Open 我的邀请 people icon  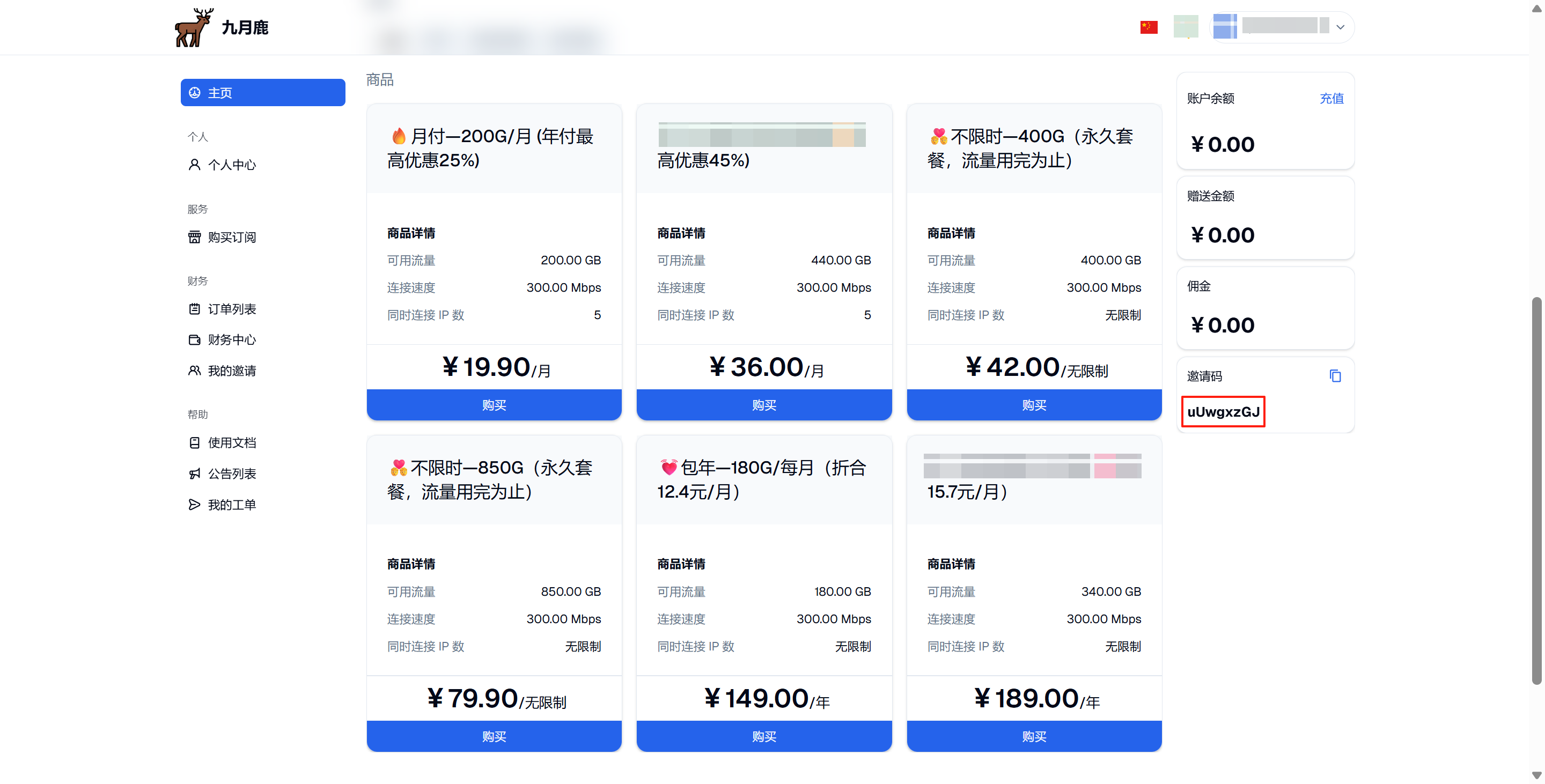194,371
